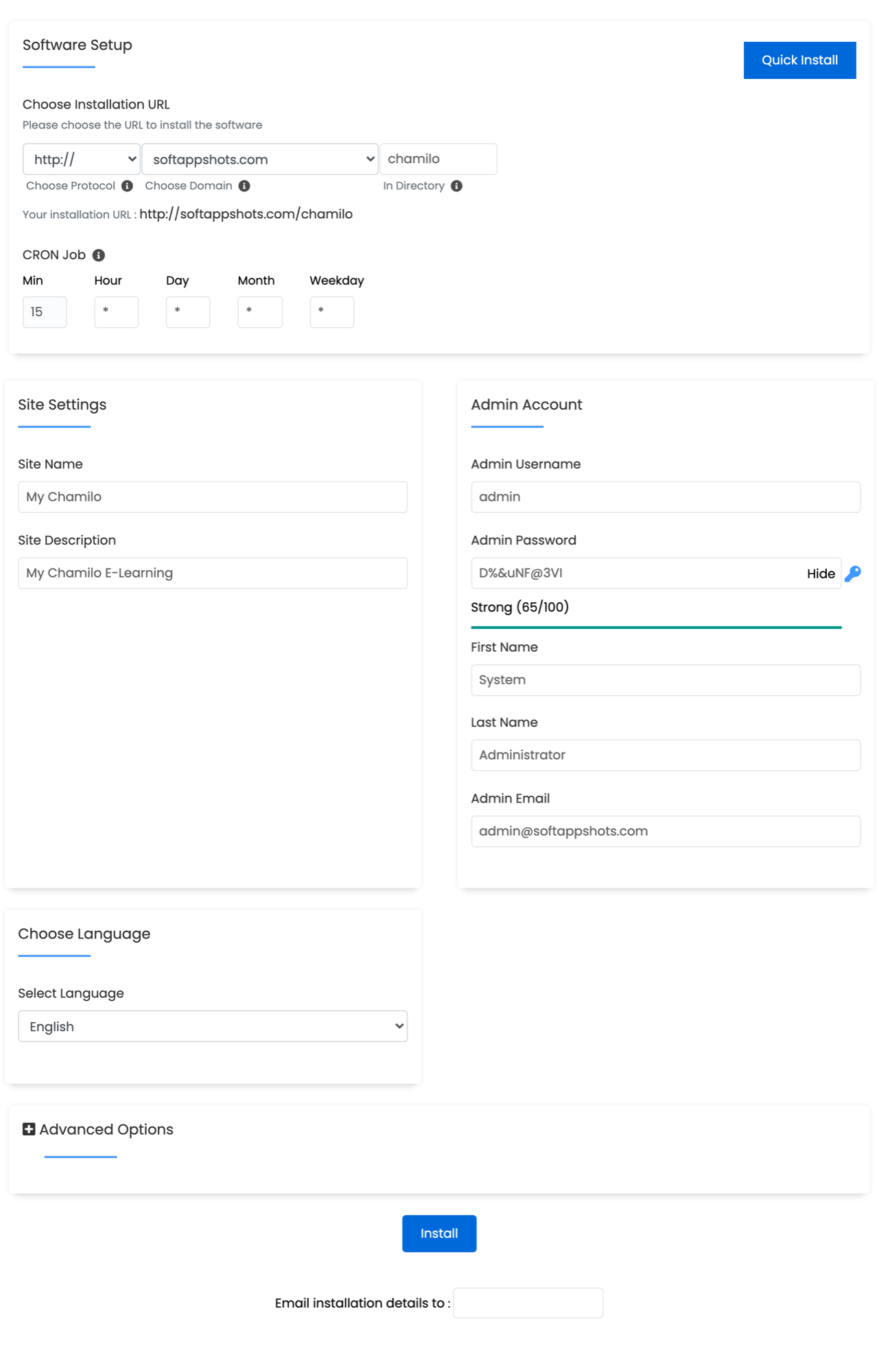This screenshot has height=1372, width=879.
Task: Click the Software Setup heading
Action: point(78,45)
